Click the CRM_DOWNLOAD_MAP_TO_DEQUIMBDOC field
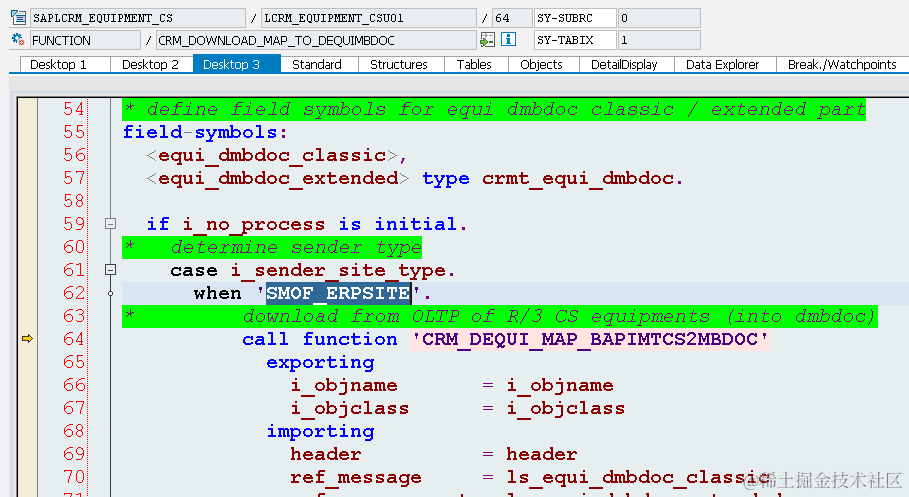 [x=316, y=40]
